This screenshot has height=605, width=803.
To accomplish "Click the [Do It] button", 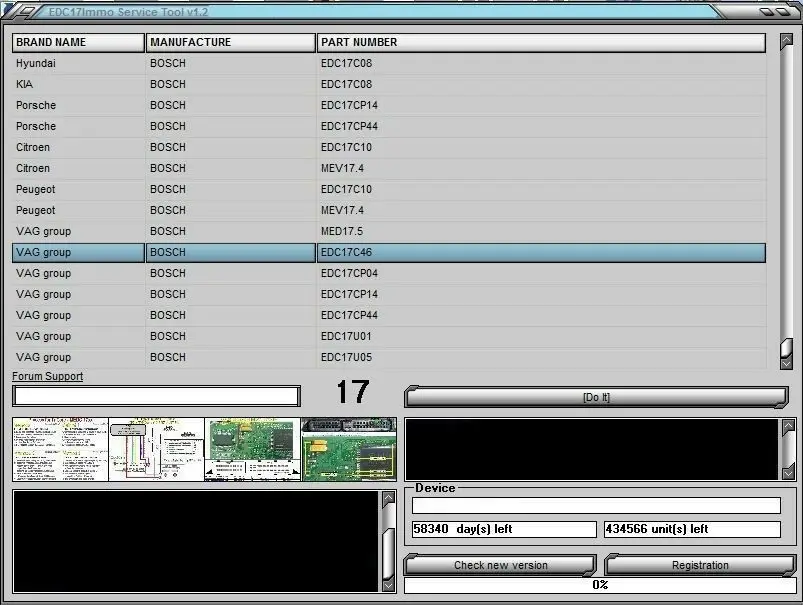I will [596, 397].
